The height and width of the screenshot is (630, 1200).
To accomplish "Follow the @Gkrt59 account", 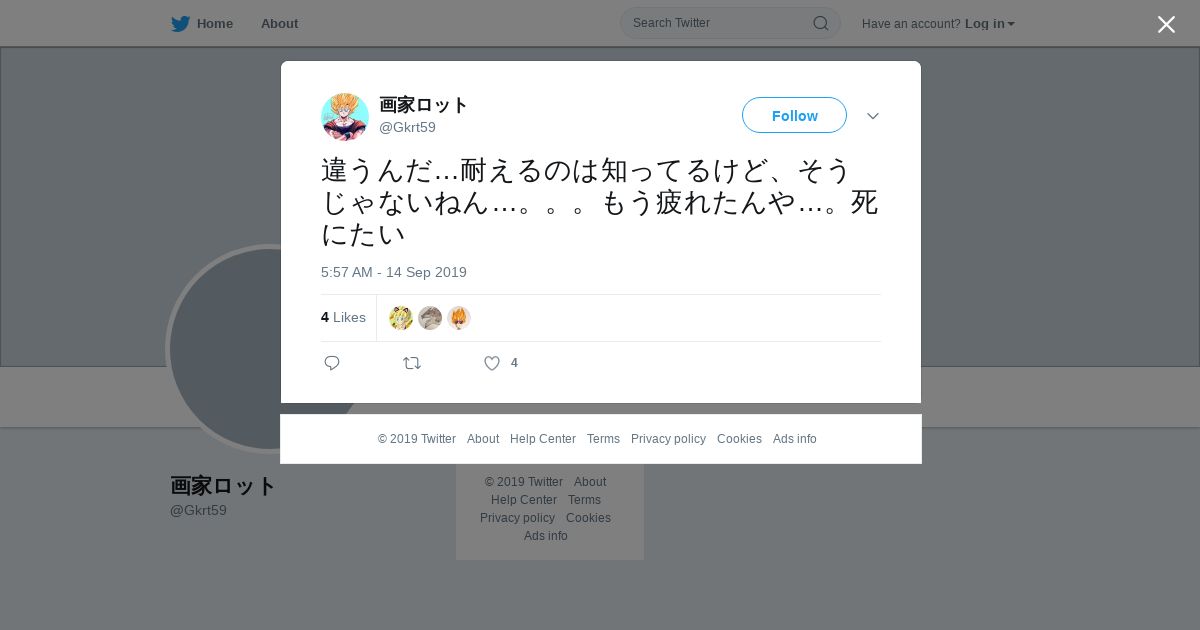I will 794,115.
